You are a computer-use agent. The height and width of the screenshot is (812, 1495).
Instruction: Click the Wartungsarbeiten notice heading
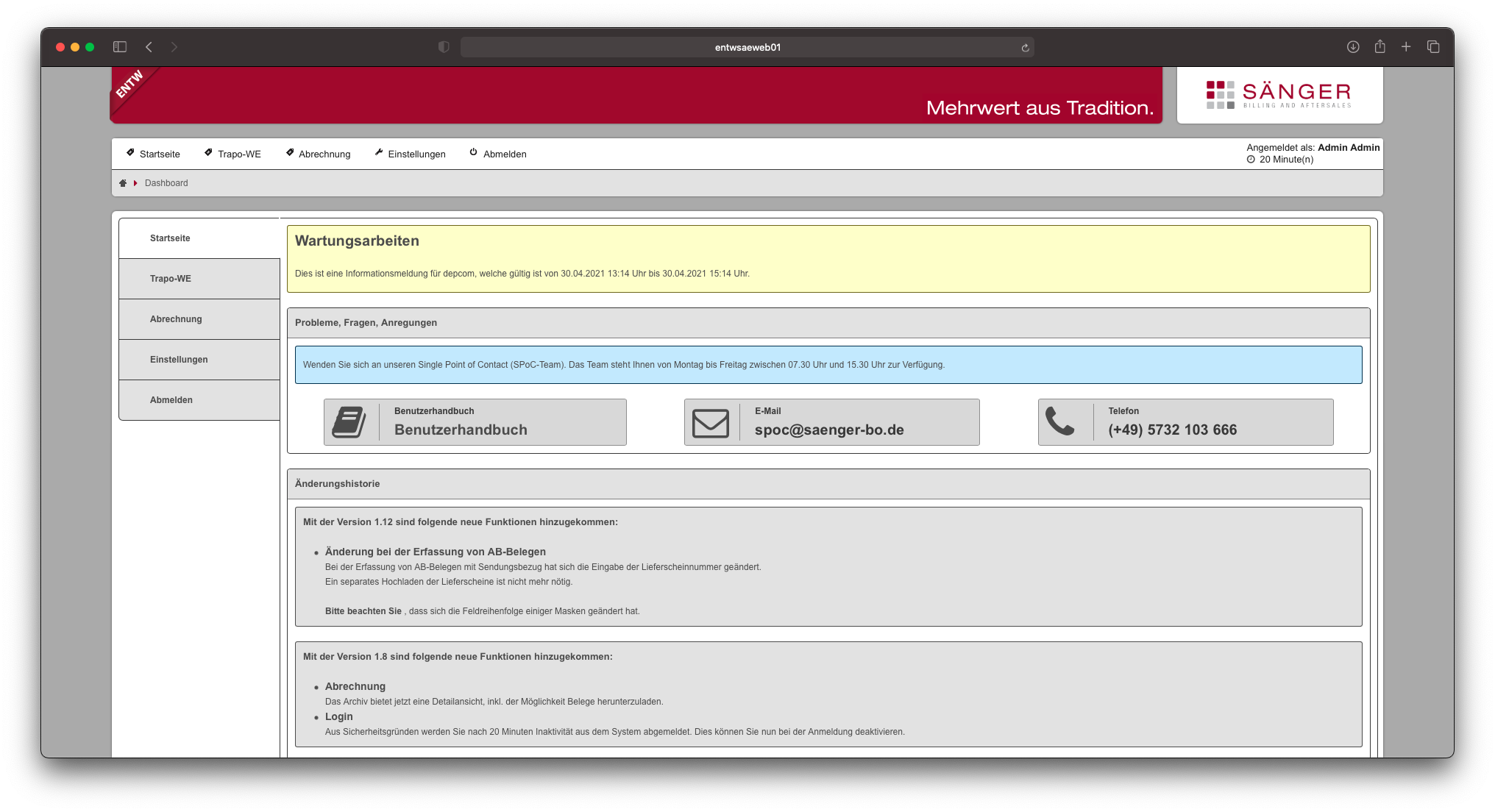[x=357, y=241]
